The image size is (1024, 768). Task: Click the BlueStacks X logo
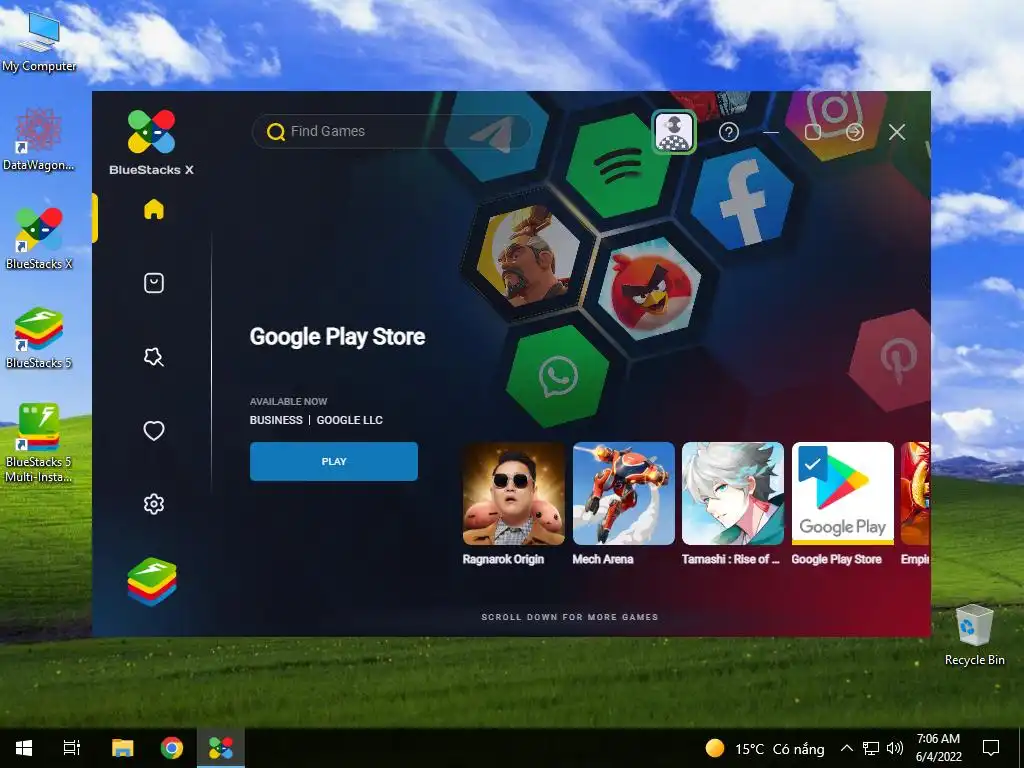coord(152,142)
